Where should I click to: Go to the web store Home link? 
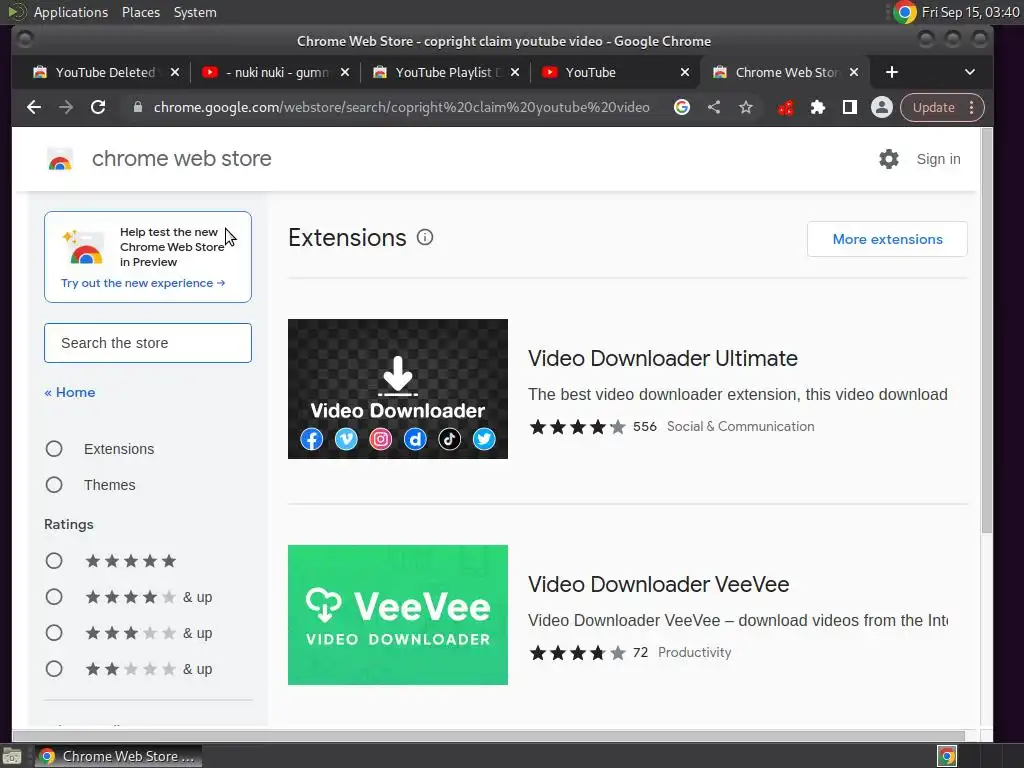point(70,392)
